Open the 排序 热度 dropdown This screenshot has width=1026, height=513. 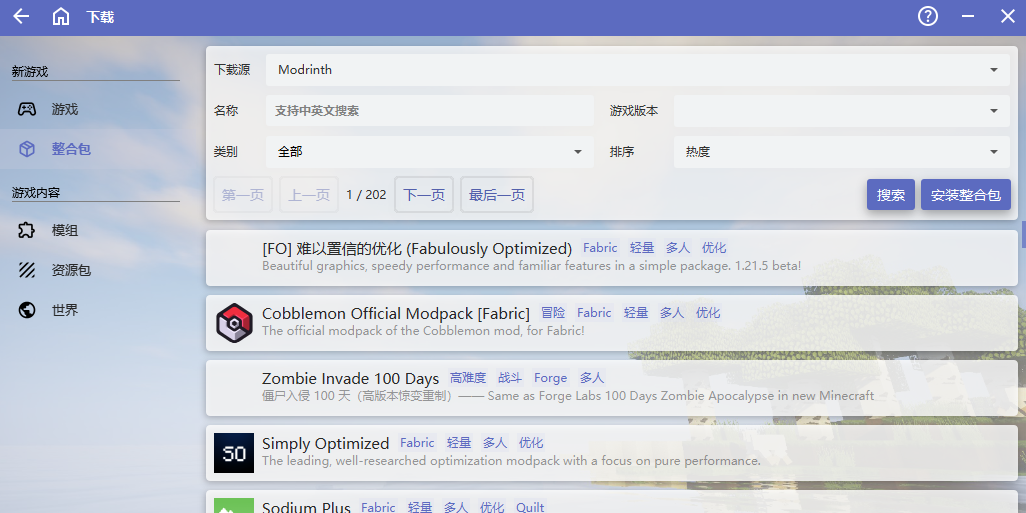841,152
